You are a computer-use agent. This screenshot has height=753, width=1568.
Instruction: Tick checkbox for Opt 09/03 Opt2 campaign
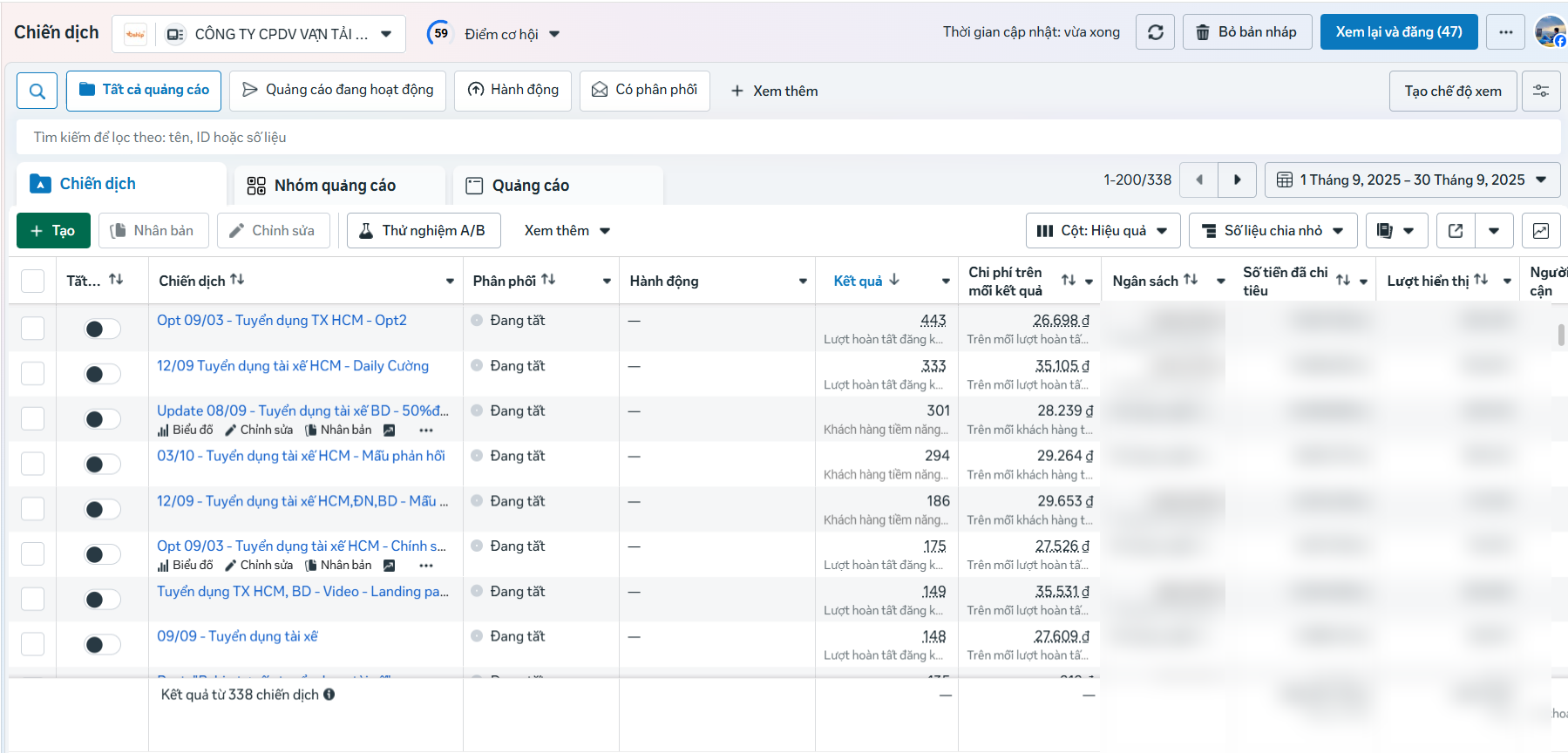(32, 329)
